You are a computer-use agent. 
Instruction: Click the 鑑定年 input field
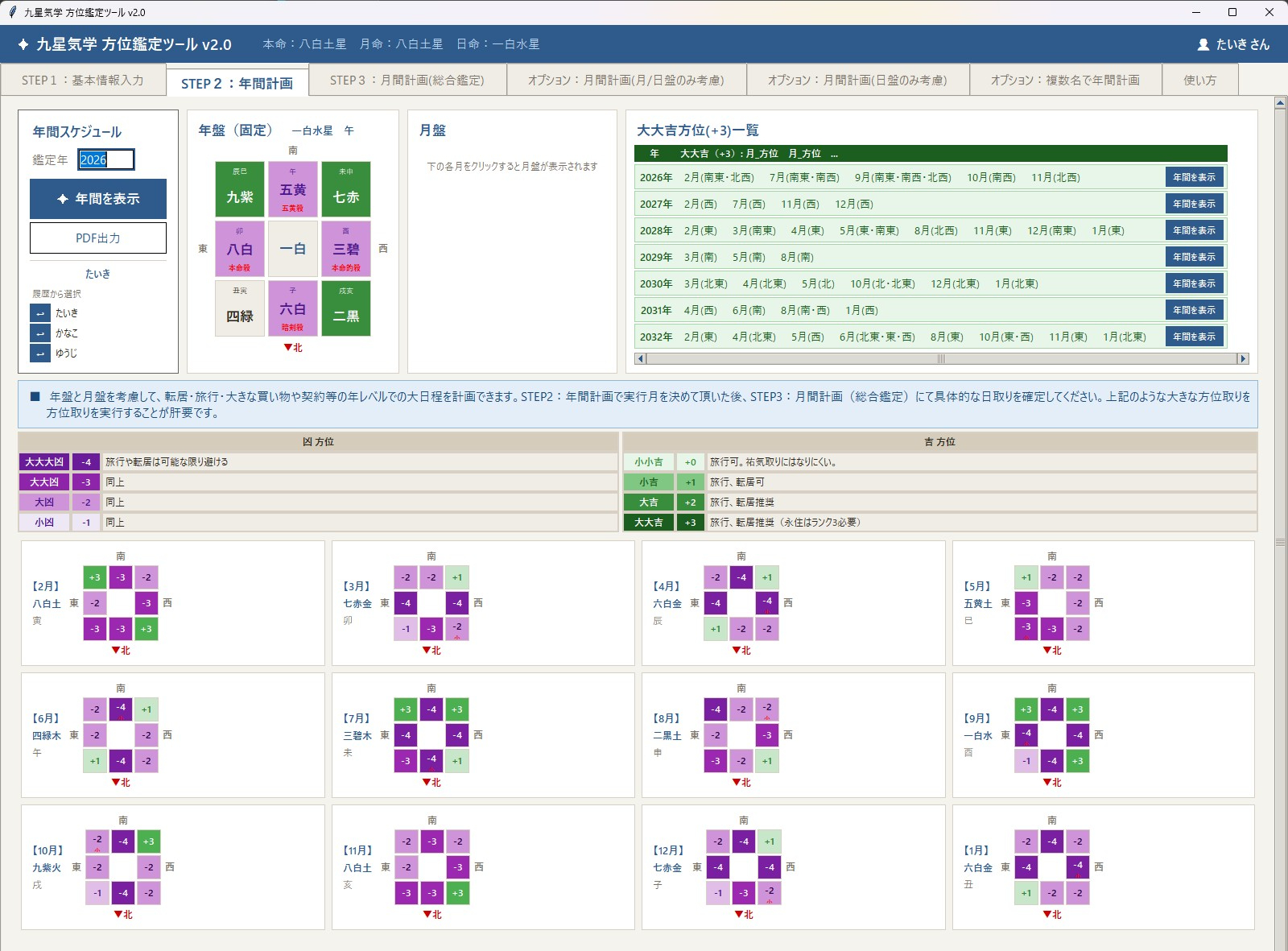[x=106, y=159]
